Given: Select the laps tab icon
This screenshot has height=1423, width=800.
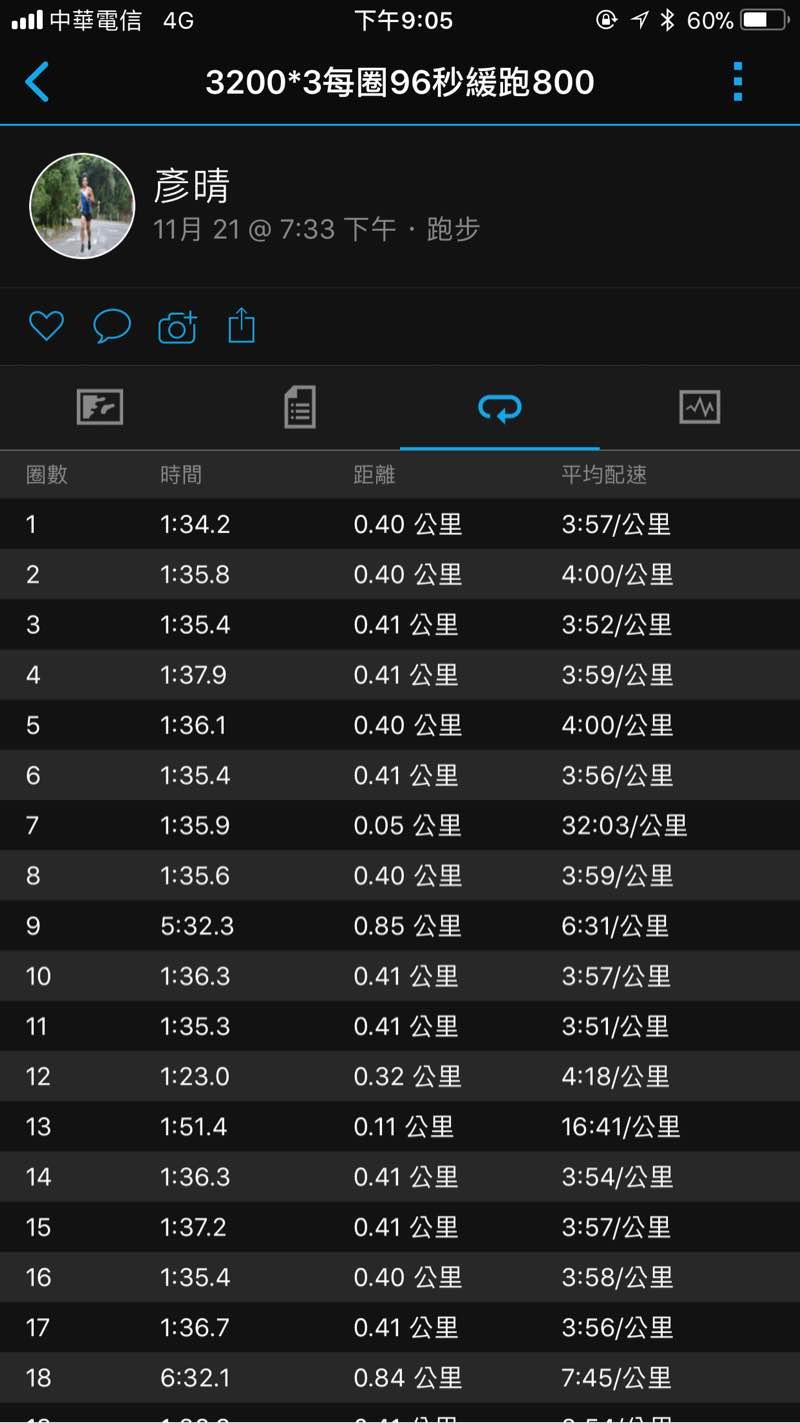Looking at the screenshot, I should (500, 407).
